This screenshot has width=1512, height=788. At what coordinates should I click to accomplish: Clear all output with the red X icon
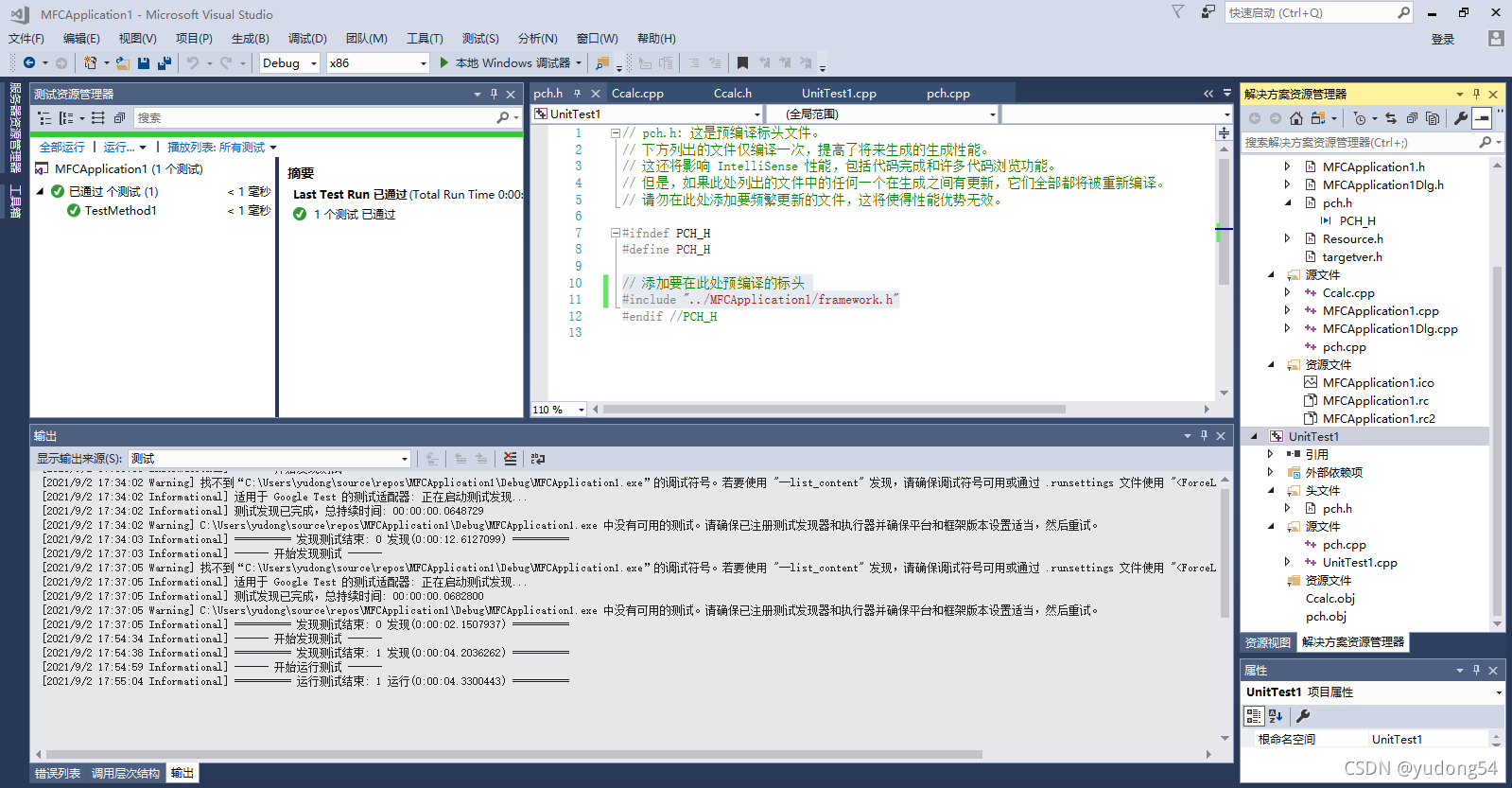510,459
